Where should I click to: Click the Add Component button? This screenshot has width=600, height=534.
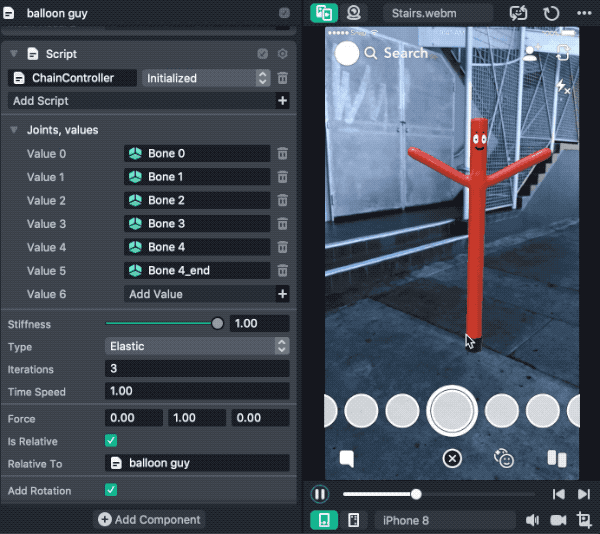point(150,520)
